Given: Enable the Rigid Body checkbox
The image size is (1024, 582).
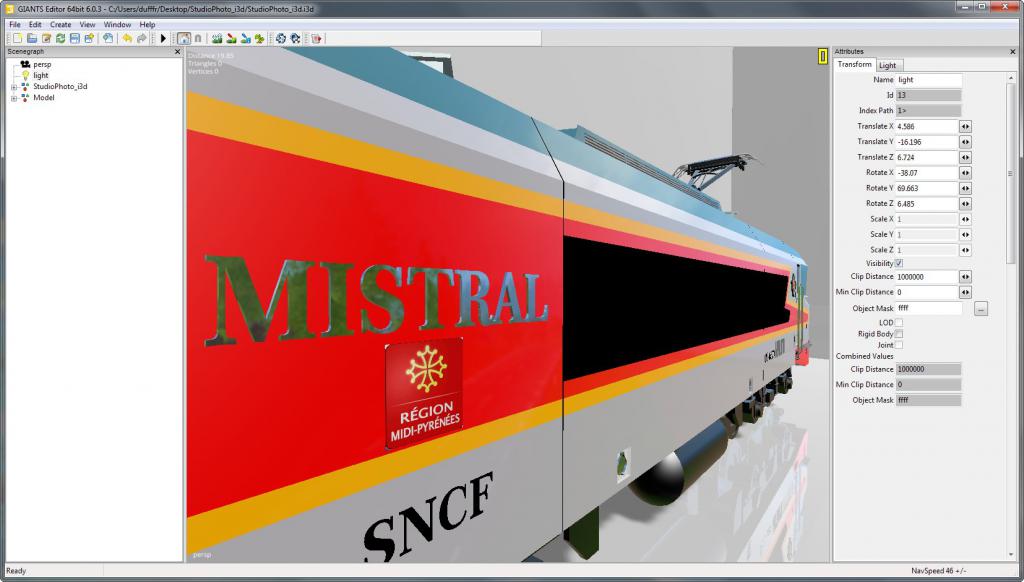Looking at the screenshot, I should click(899, 334).
